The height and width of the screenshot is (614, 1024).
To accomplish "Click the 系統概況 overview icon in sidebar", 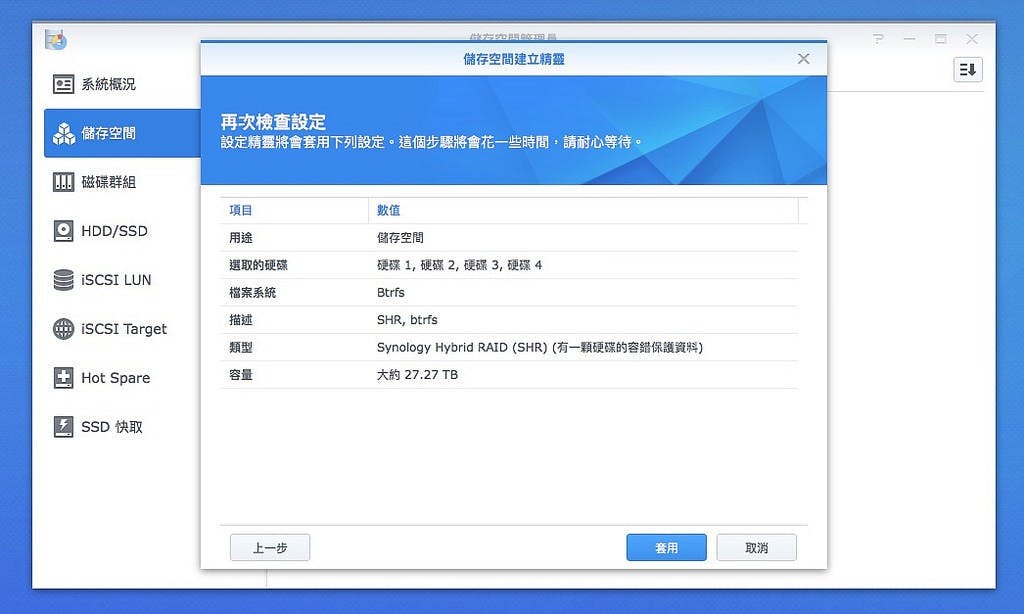I will tap(63, 85).
